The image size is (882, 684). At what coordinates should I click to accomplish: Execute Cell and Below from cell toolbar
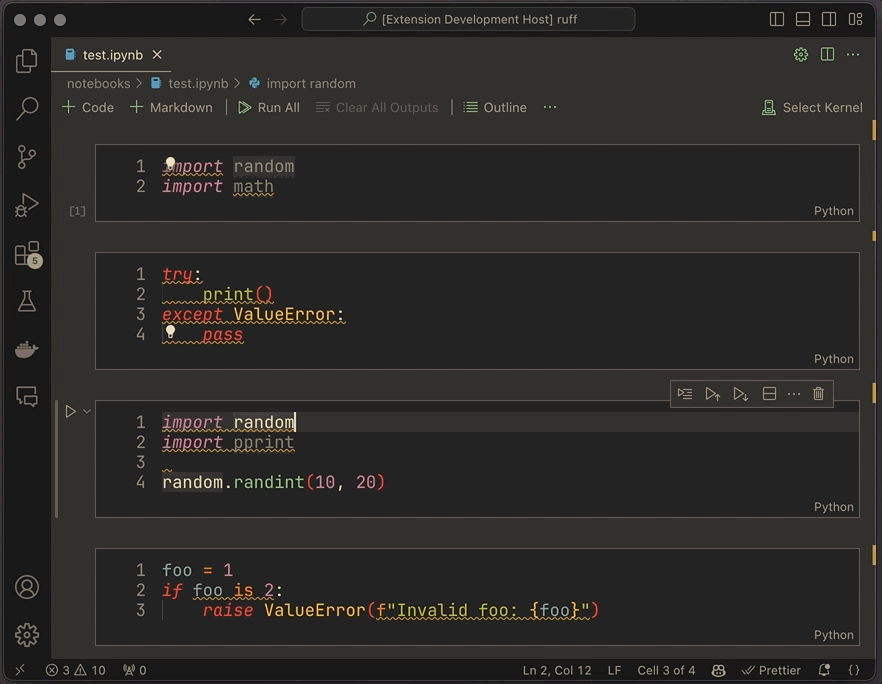tap(740, 394)
